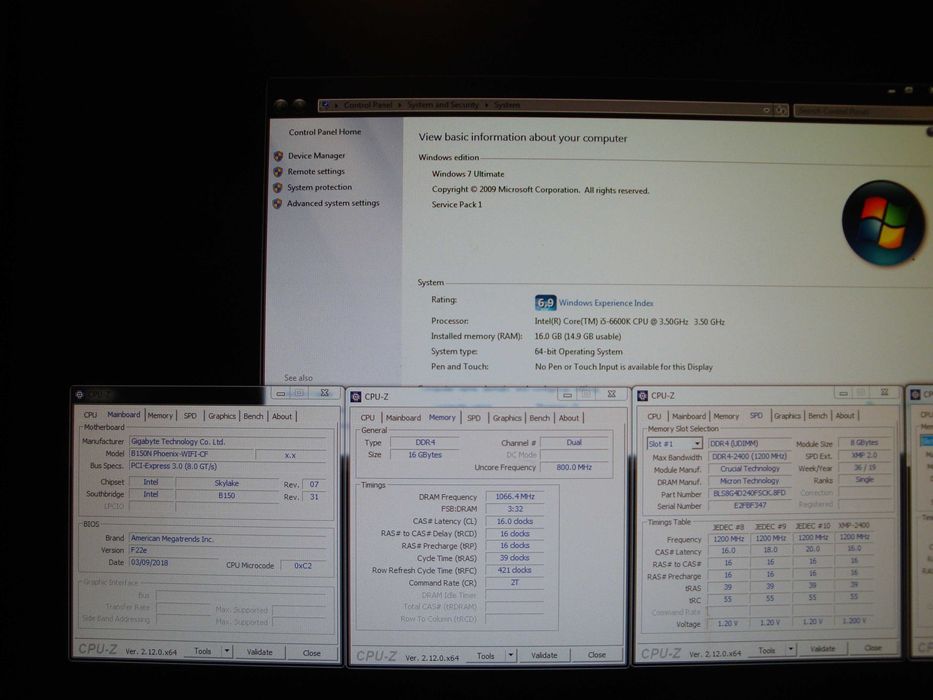Click CPU-Z app icon in Mainboard window title
The image size is (933, 700).
pyautogui.click(x=79, y=395)
